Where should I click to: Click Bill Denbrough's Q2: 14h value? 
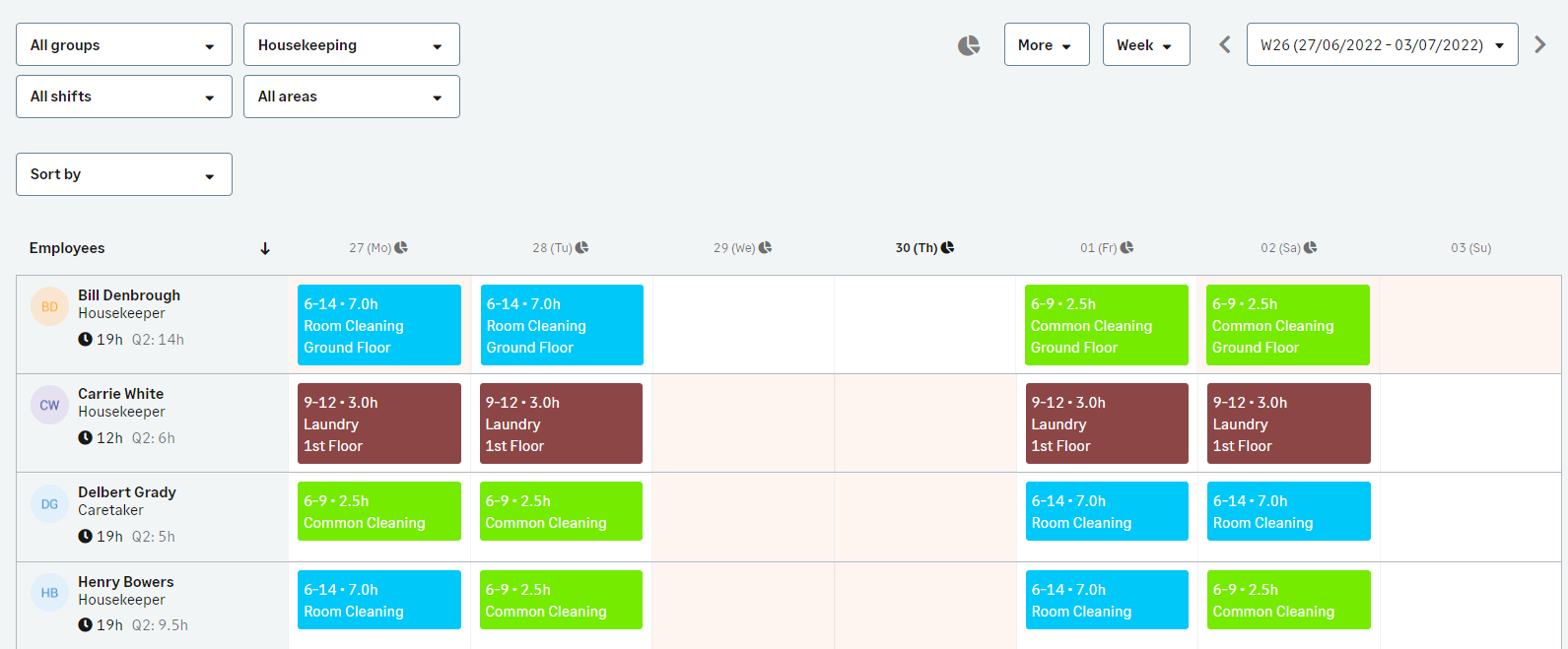pos(158,340)
